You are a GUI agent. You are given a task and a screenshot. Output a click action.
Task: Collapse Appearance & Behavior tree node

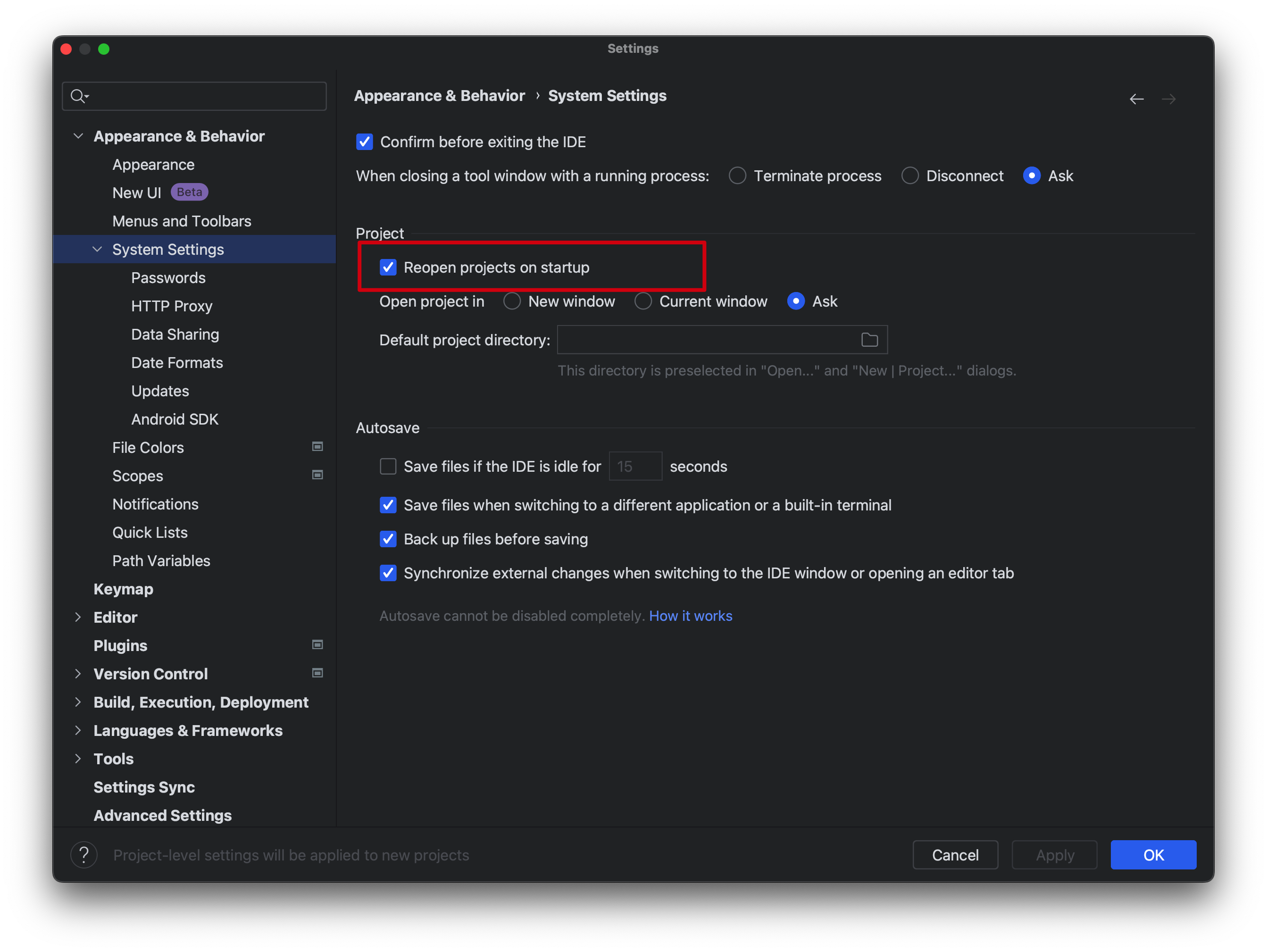click(78, 136)
